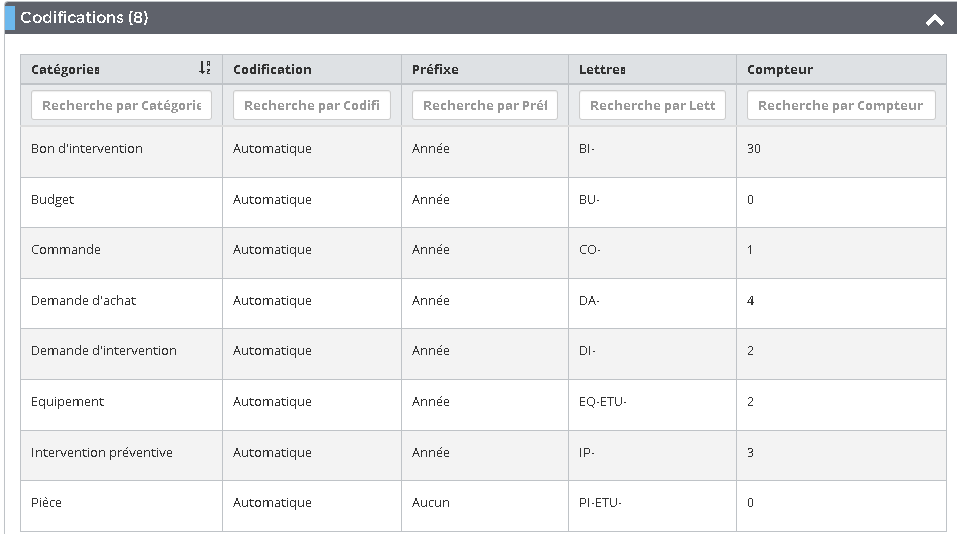Select the Commande category row
Viewport: 957px width, 534px height.
tap(66, 250)
